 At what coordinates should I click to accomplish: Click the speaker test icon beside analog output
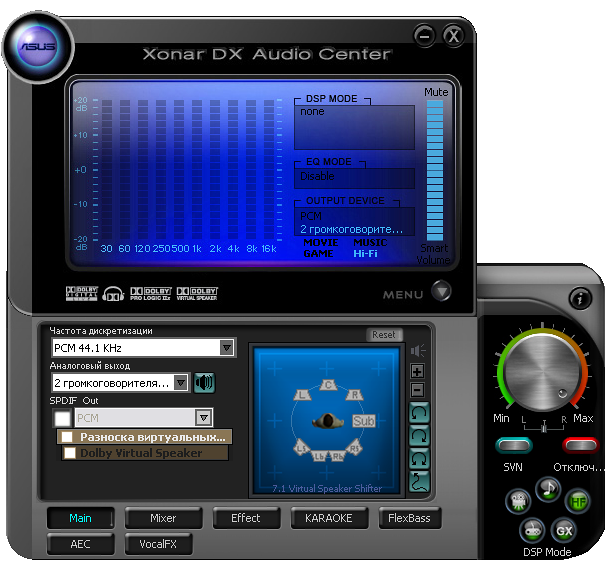pyautogui.click(x=204, y=383)
